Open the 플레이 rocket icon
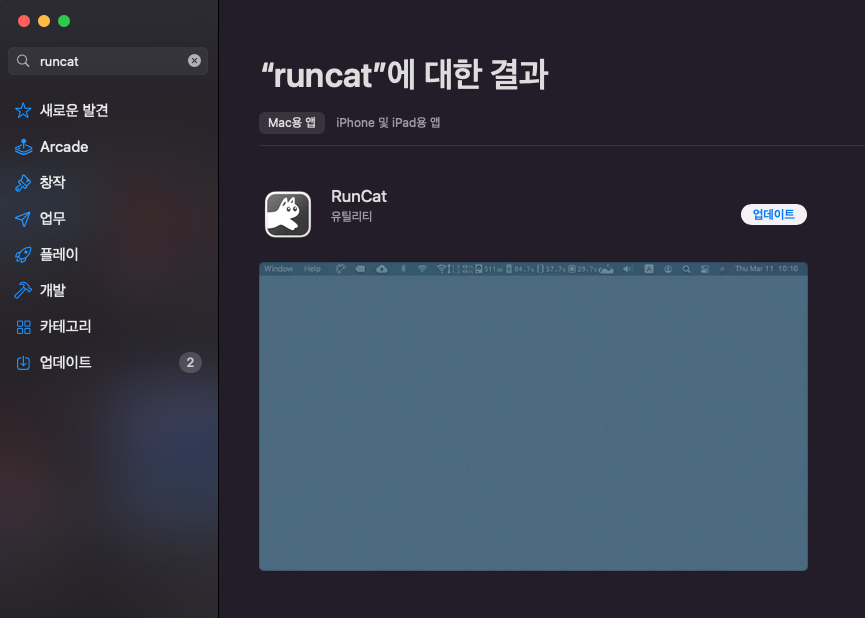The height and width of the screenshot is (618, 865). coord(23,254)
